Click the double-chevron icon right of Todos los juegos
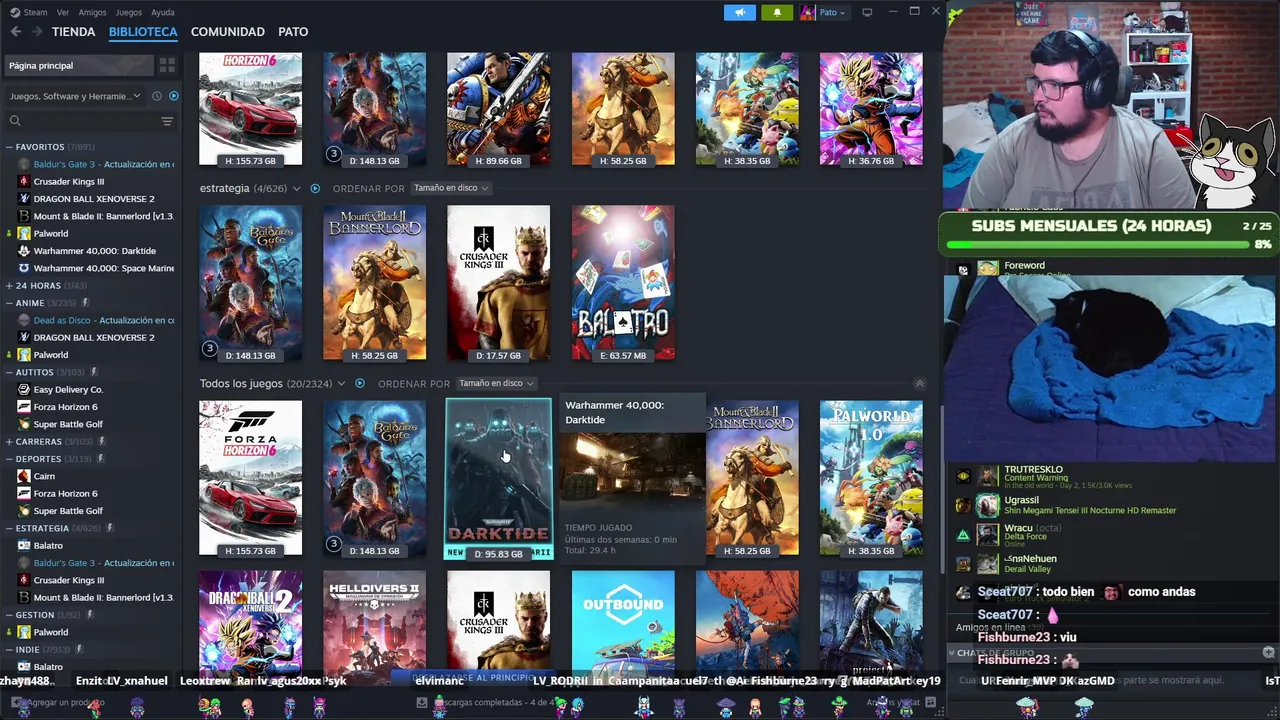Image resolution: width=1280 pixels, height=720 pixels. point(920,384)
